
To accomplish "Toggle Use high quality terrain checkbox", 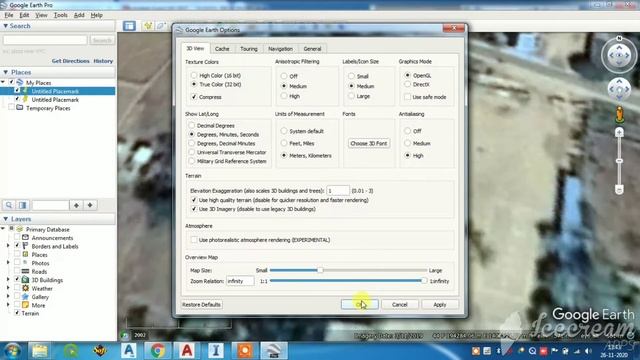I will point(194,200).
